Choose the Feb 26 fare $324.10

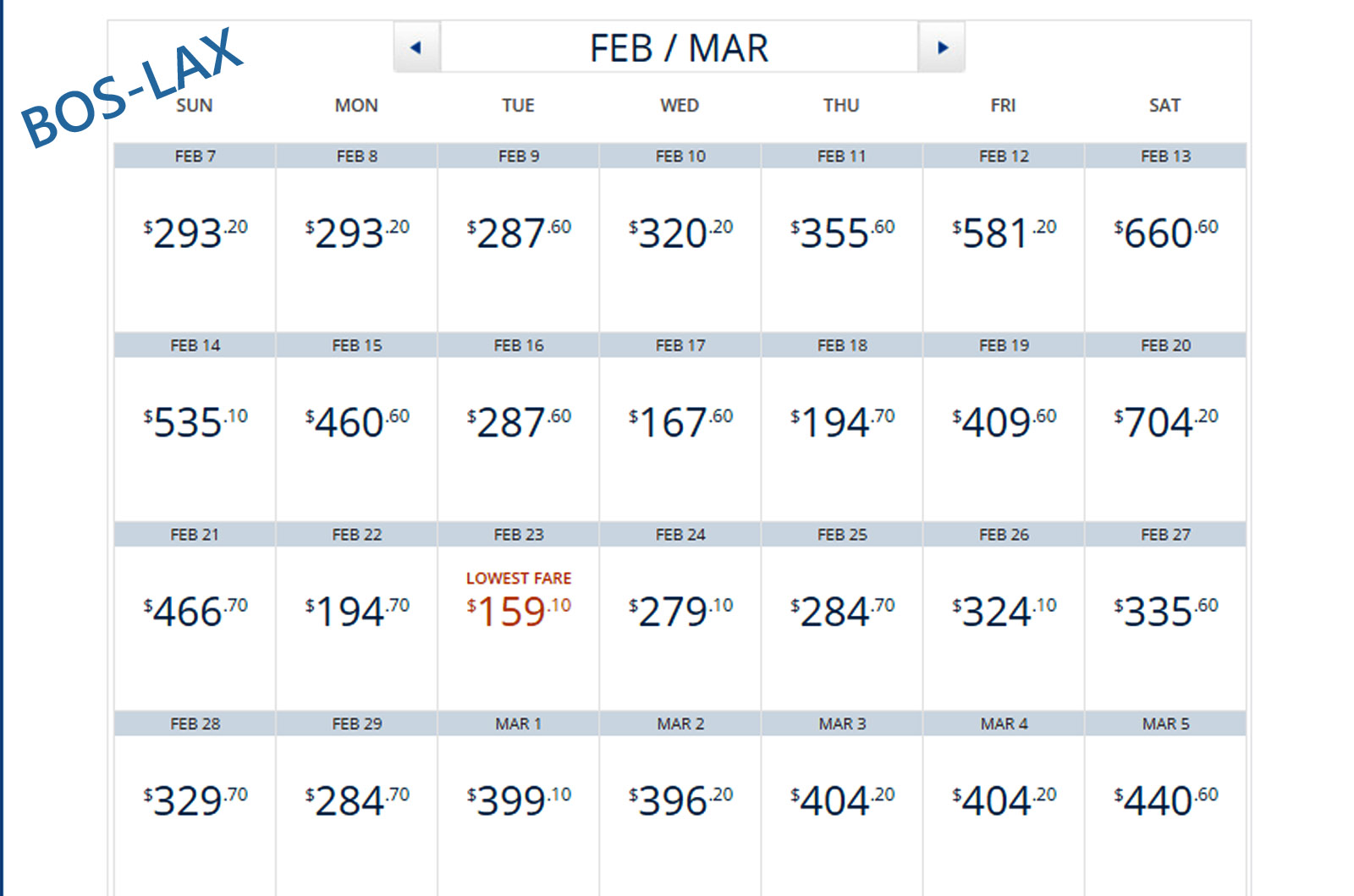pos(1004,611)
